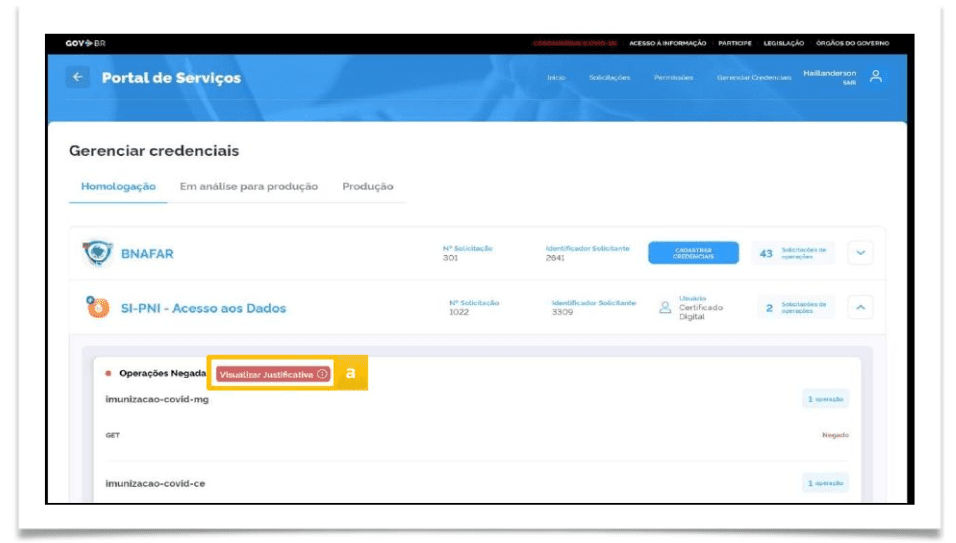956x543 pixels.
Task: Open the Produção tab
Action: (x=368, y=186)
